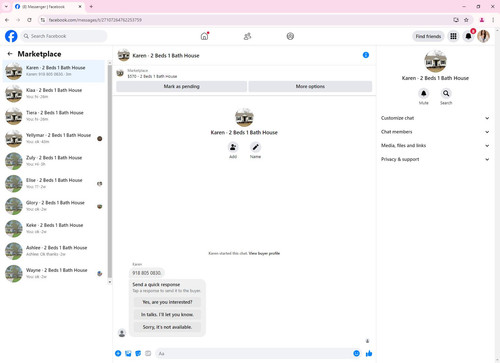Open Yellymar - 2 Beds 1 Bath House chat
This screenshot has height=363, width=500.
pyautogui.click(x=54, y=138)
